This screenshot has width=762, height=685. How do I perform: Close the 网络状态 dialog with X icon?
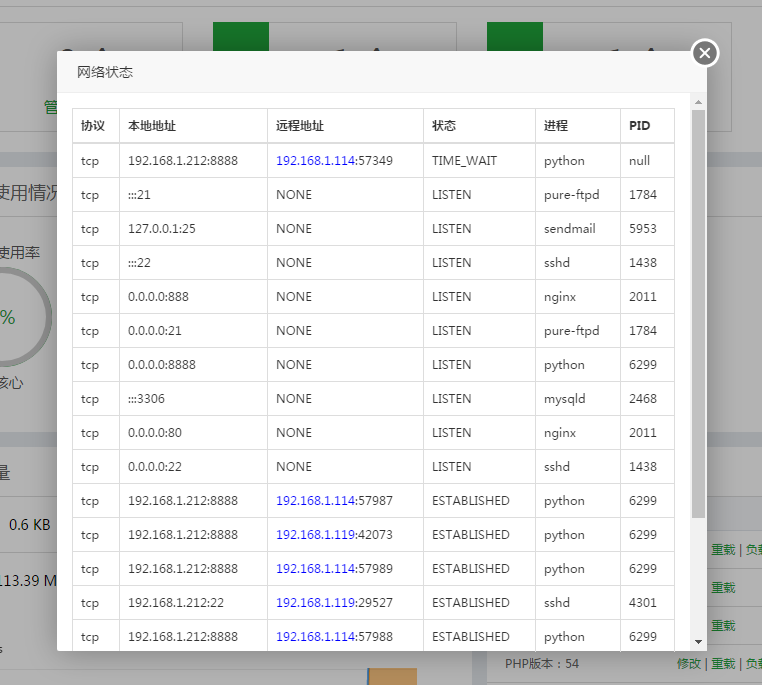(x=705, y=53)
